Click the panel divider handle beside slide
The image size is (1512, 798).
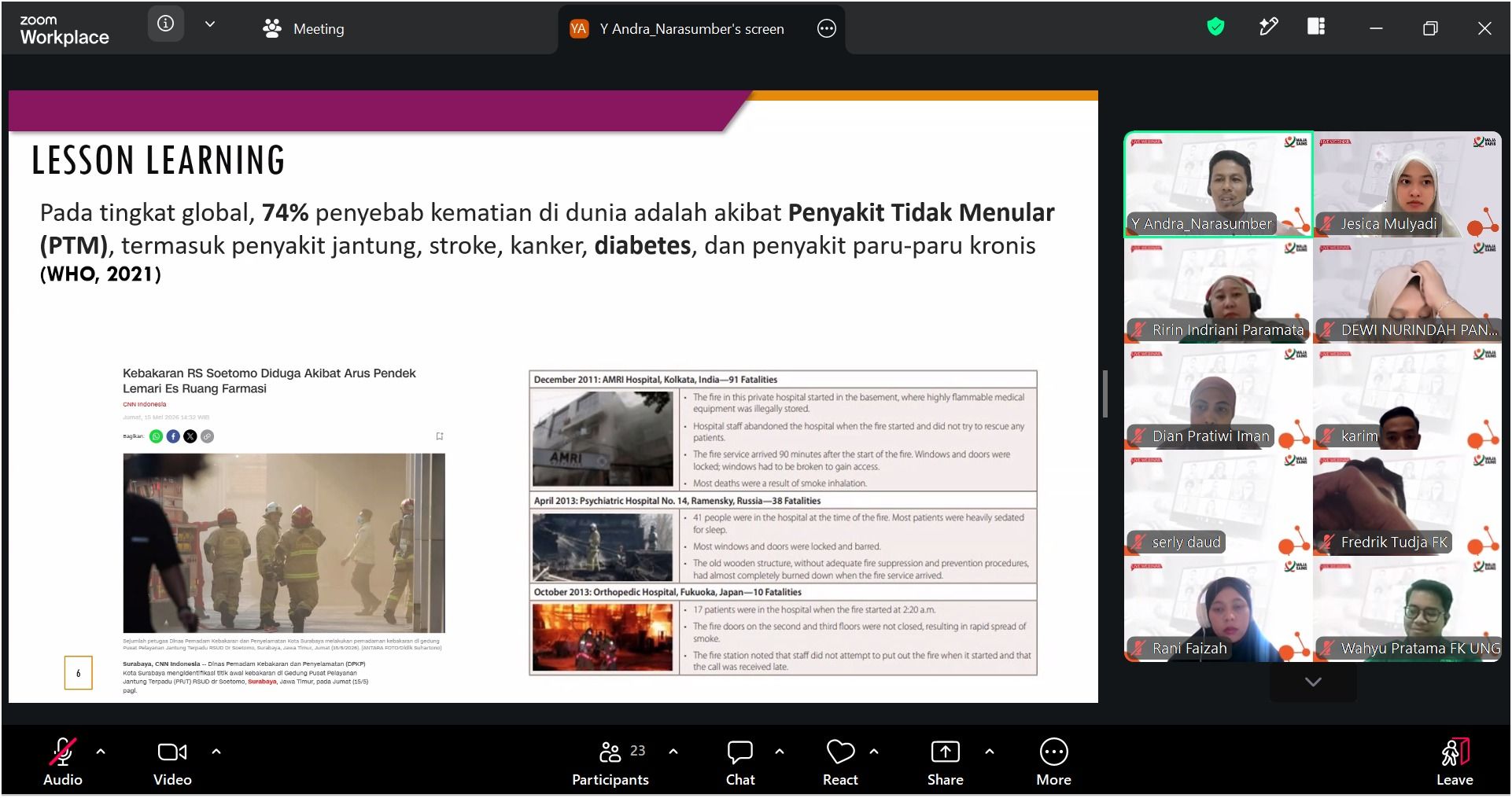[x=1105, y=394]
